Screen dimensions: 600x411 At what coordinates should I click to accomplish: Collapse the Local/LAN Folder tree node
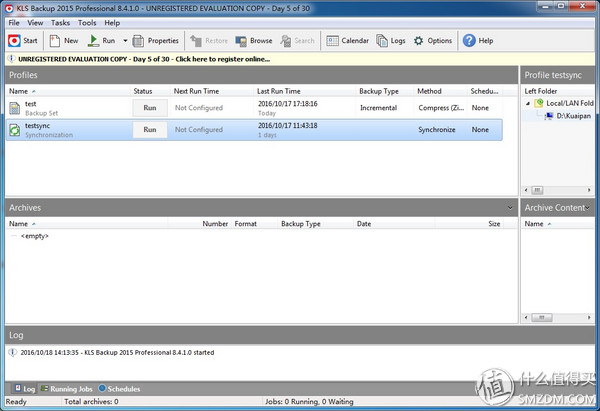click(529, 103)
